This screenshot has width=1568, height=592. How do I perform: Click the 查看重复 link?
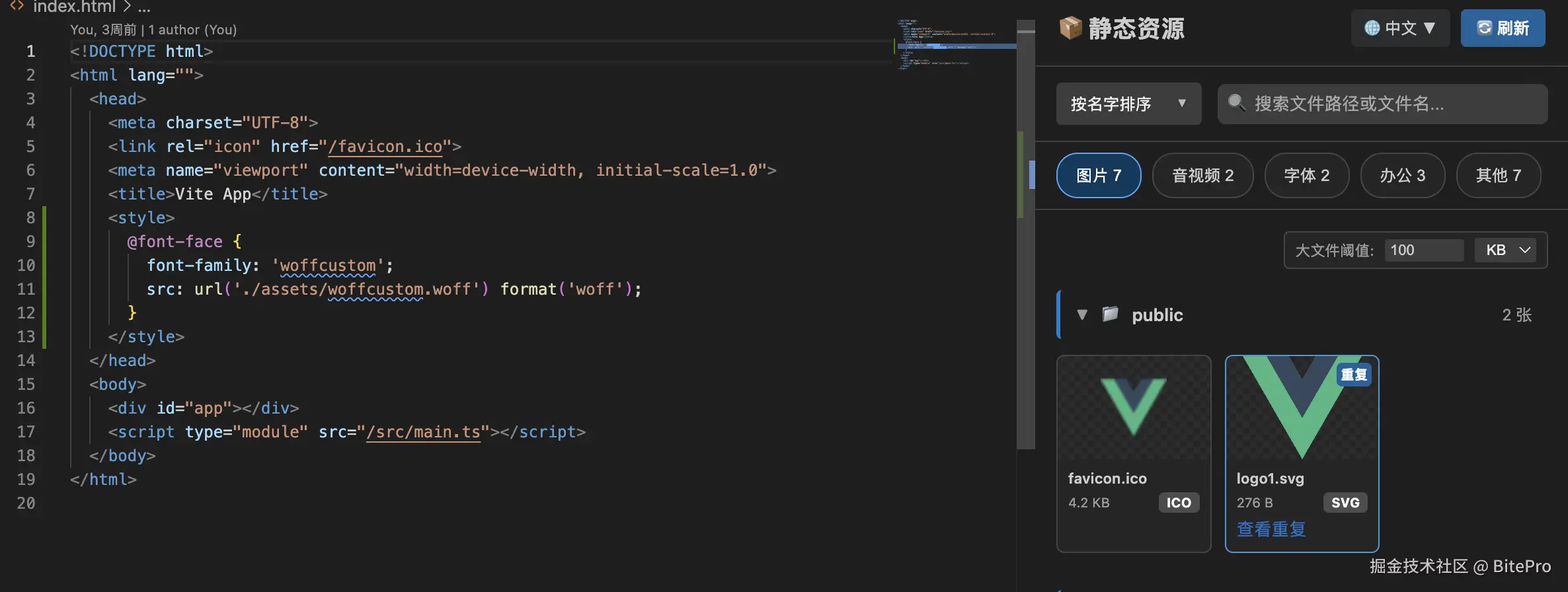tap(1271, 529)
